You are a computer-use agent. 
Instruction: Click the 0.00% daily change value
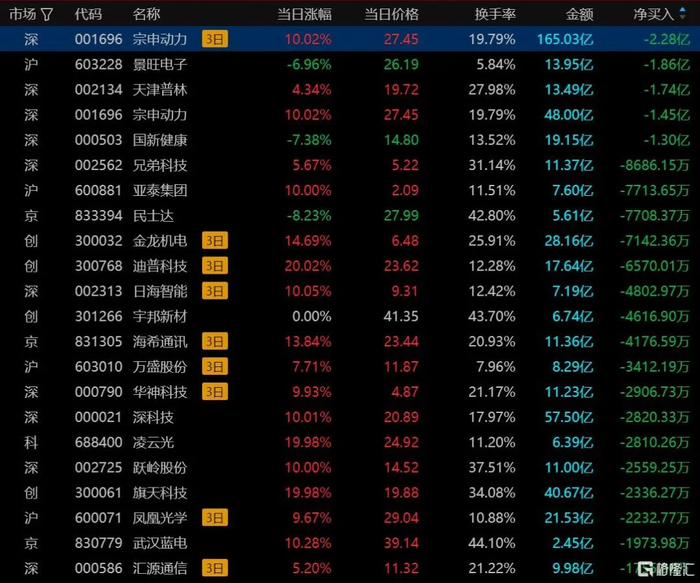click(312, 316)
